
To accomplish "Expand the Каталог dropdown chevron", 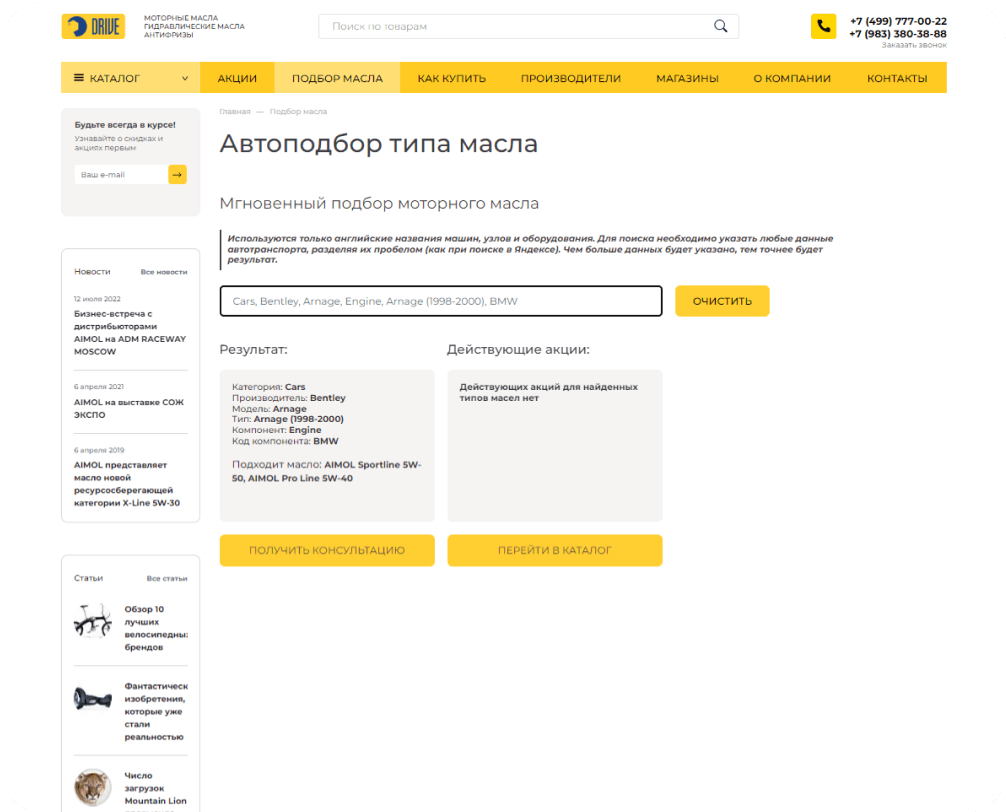I will (x=185, y=78).
